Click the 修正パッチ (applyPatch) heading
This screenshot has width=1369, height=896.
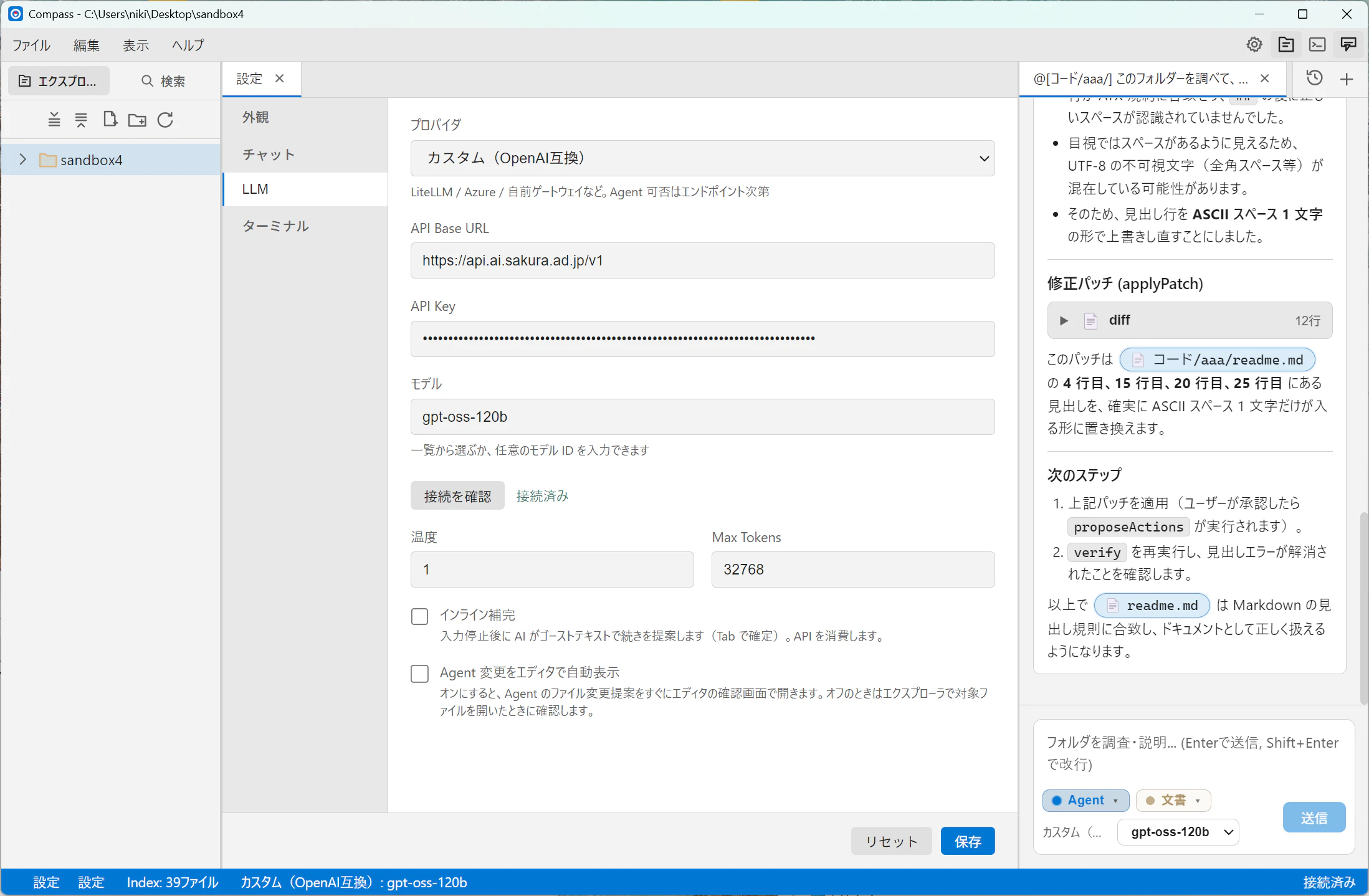tap(1125, 284)
